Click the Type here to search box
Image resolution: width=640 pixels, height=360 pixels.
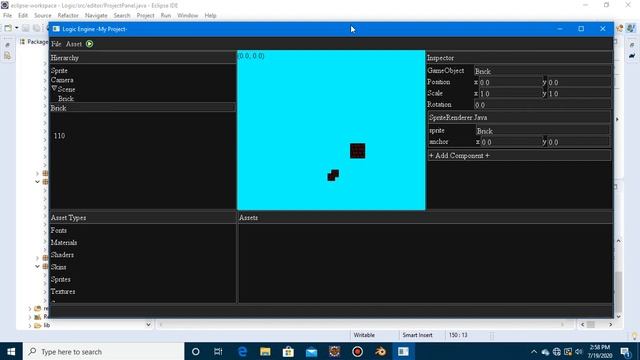click(103, 351)
